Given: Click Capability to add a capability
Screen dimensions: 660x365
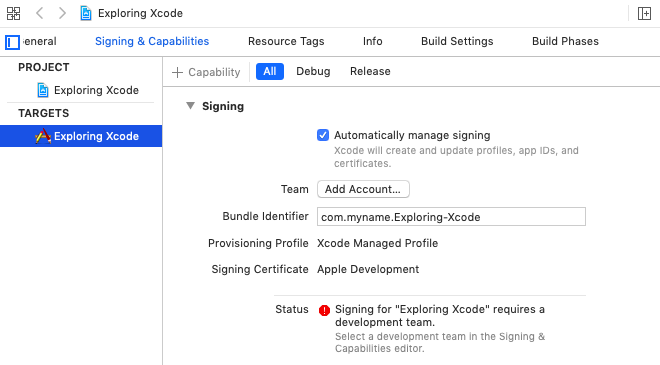Looking at the screenshot, I should [214, 72].
